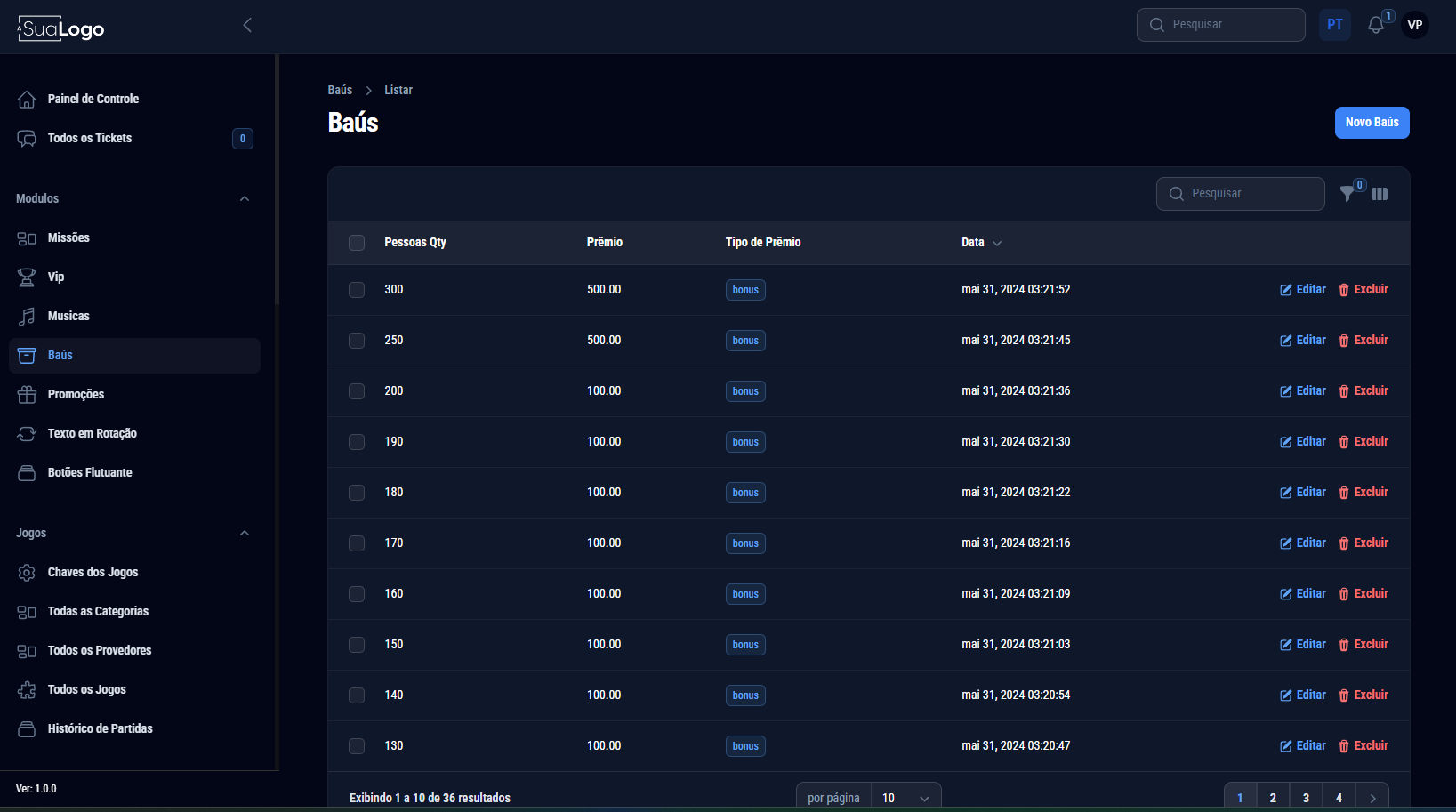Go to pagination page 3
This screenshot has height=812, width=1456.
coord(1306,798)
